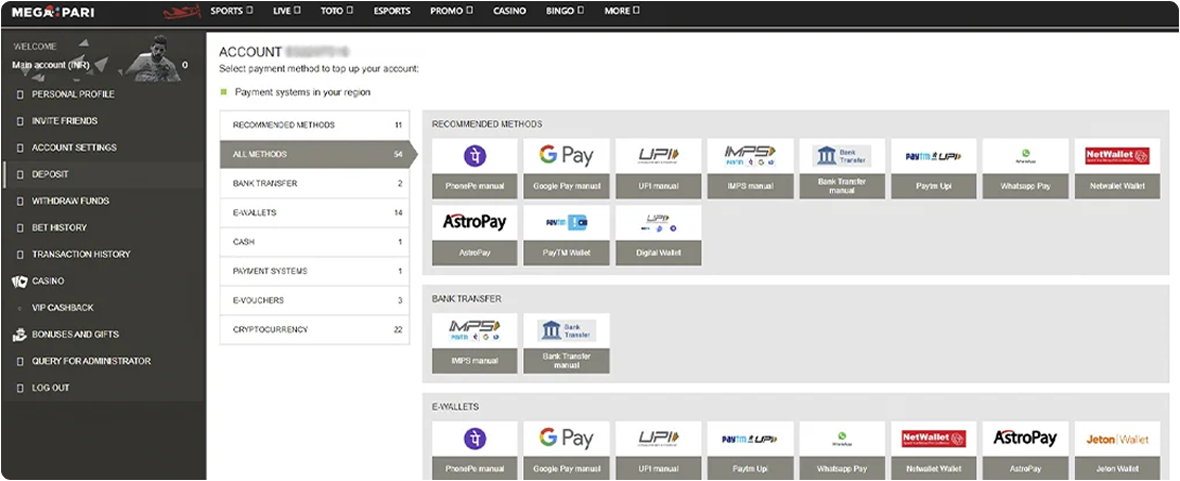Choose Bank Transfer manual under Bank Transfer section
The height and width of the screenshot is (481, 1180).
coord(567,343)
